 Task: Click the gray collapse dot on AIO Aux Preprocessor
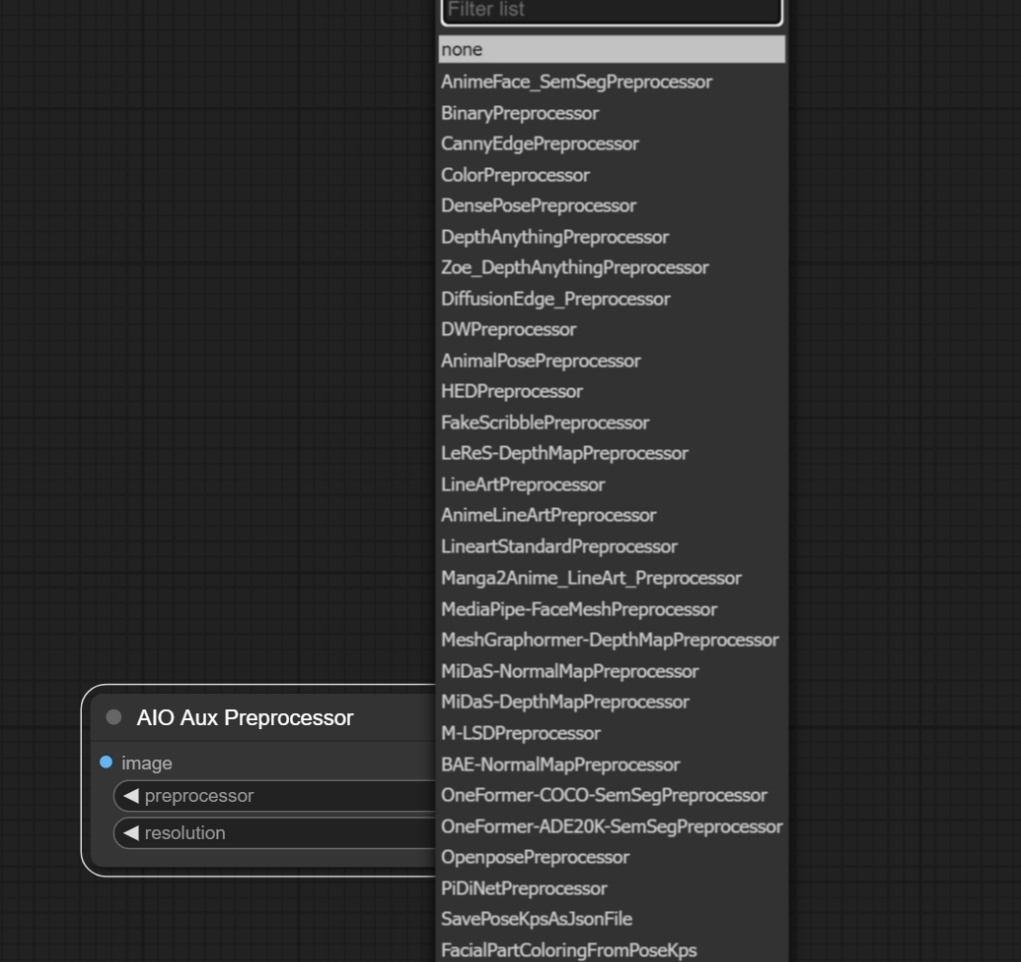[x=113, y=718]
